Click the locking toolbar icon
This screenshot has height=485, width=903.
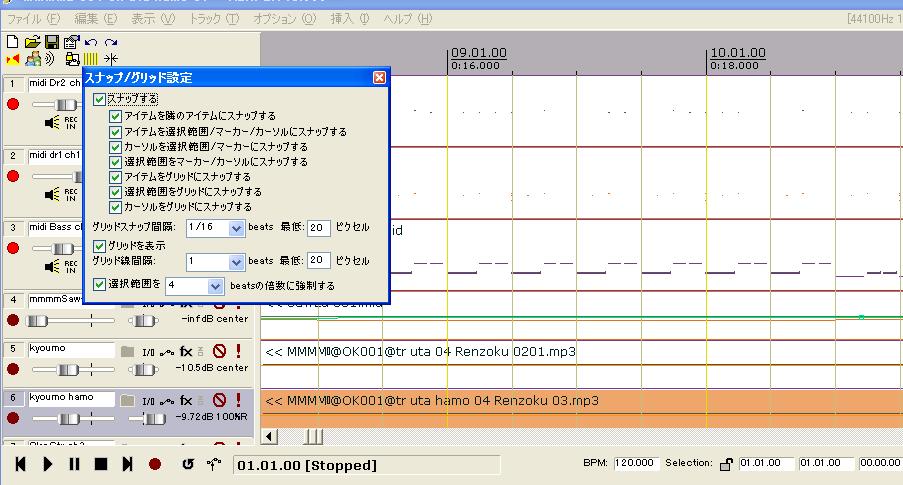(x=72, y=59)
